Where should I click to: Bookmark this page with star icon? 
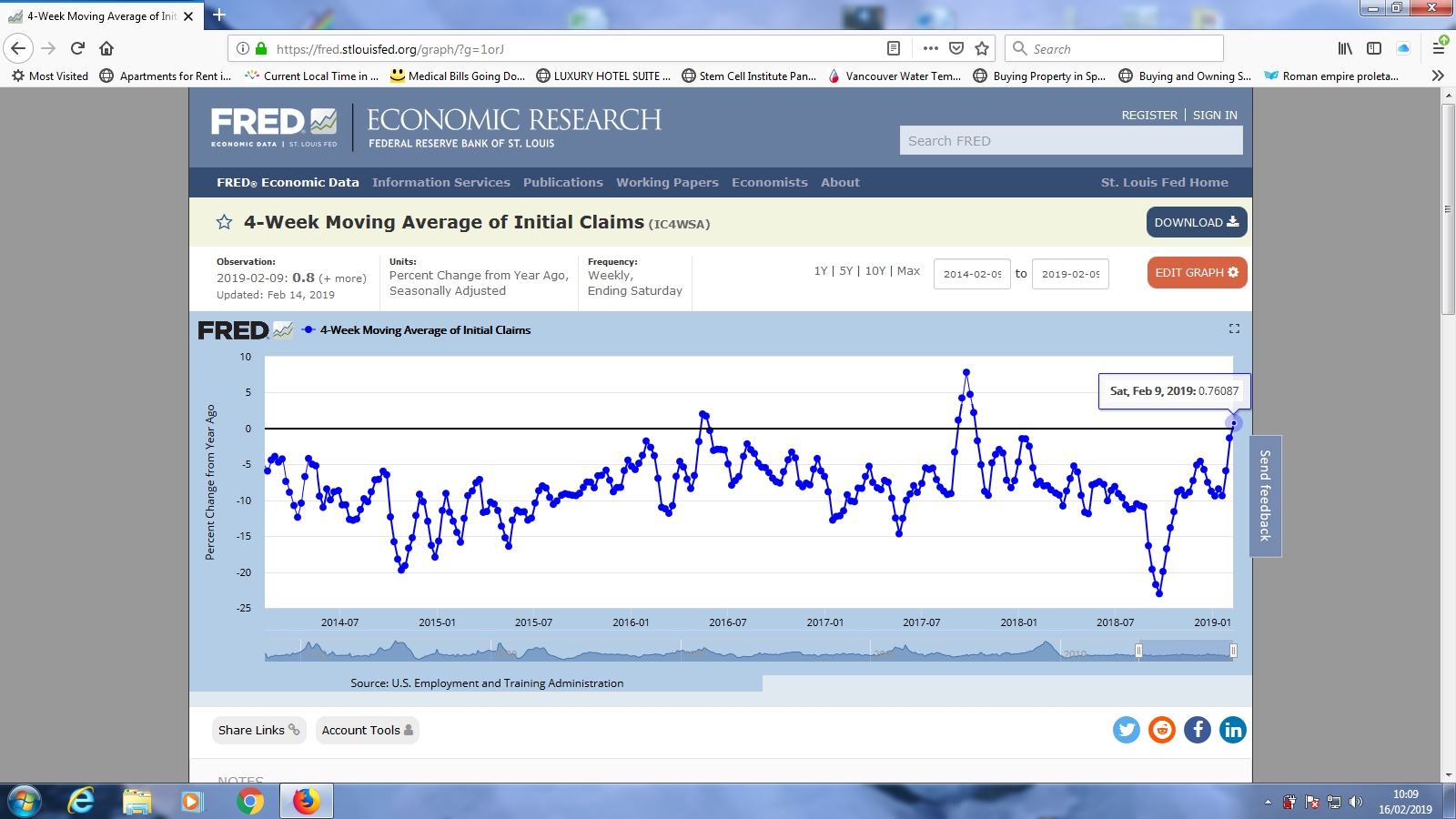982,48
